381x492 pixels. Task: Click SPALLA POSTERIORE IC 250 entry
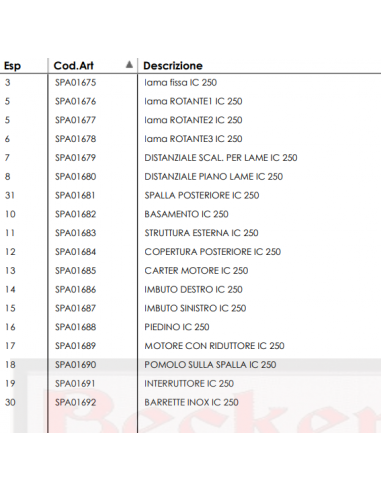click(x=202, y=195)
